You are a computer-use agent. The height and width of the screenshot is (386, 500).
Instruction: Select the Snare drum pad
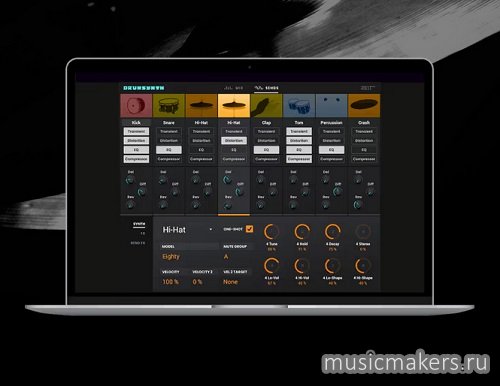(x=169, y=106)
